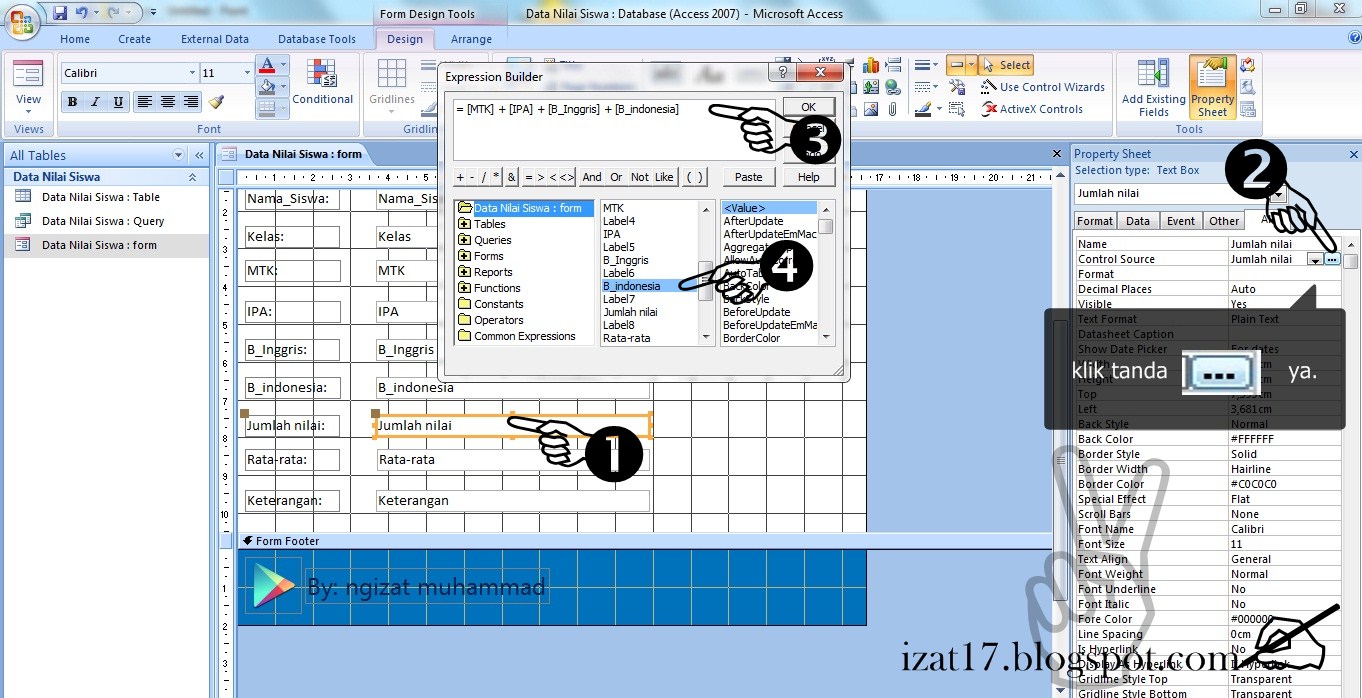The height and width of the screenshot is (698, 1362).
Task: Click Control Source build ellipsis button
Action: pyautogui.click(x=1332, y=259)
